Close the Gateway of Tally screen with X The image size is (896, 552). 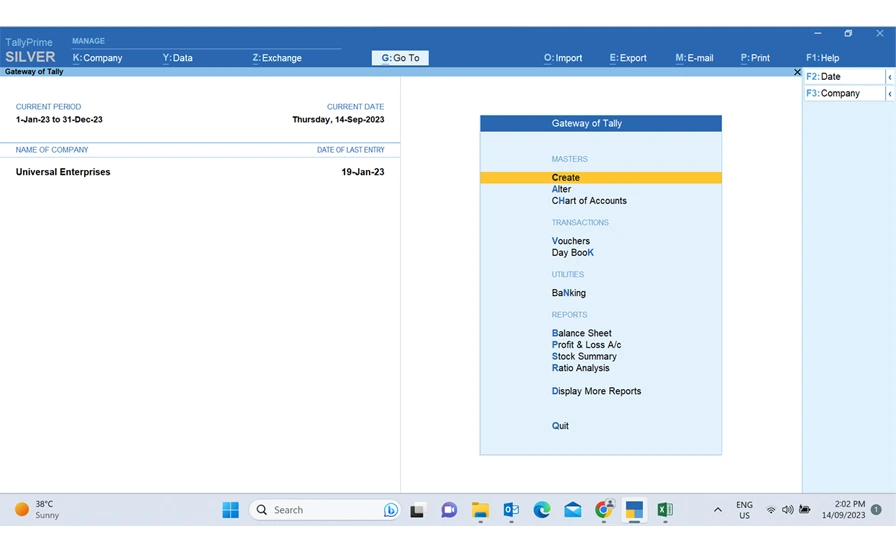(797, 72)
